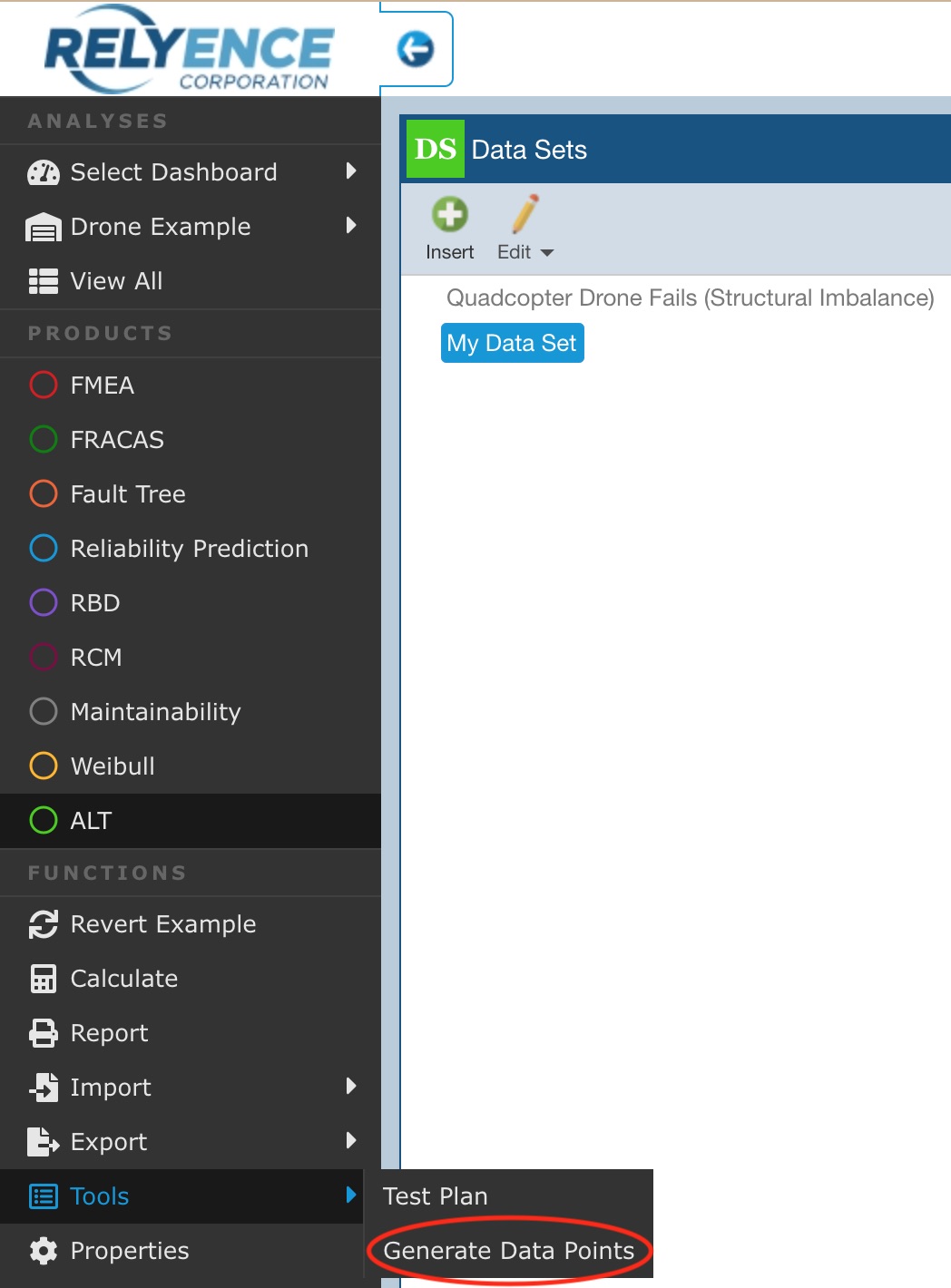Expand the Drone Example submenu arrow
This screenshot has width=951, height=1288.
(351, 226)
